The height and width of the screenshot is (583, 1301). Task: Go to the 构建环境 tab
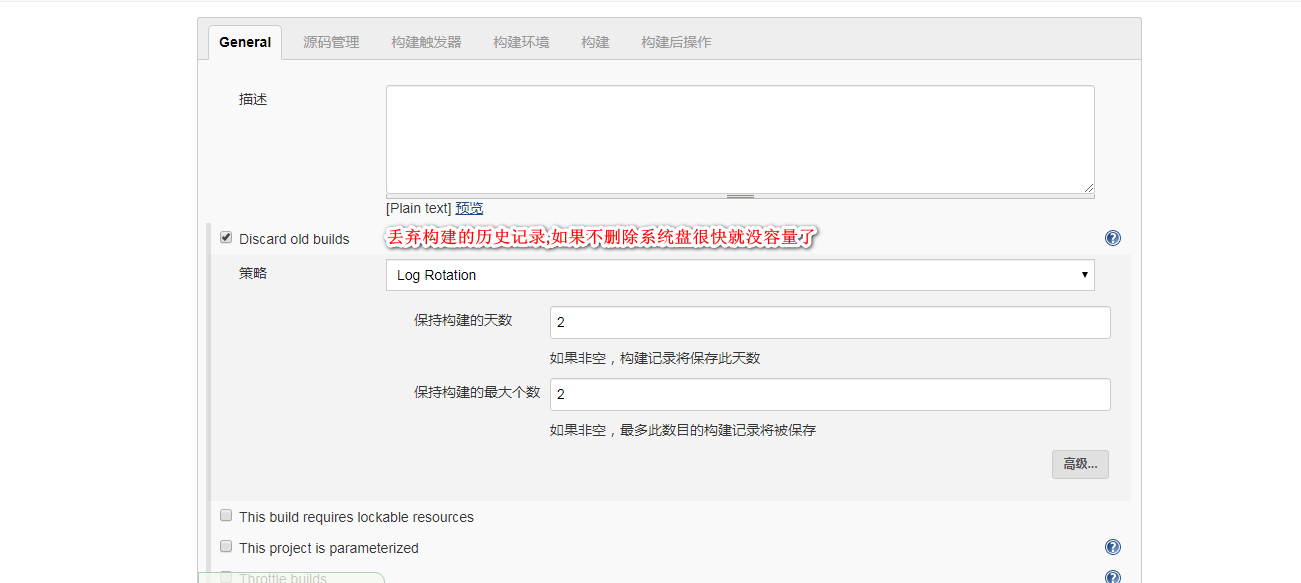coord(521,42)
